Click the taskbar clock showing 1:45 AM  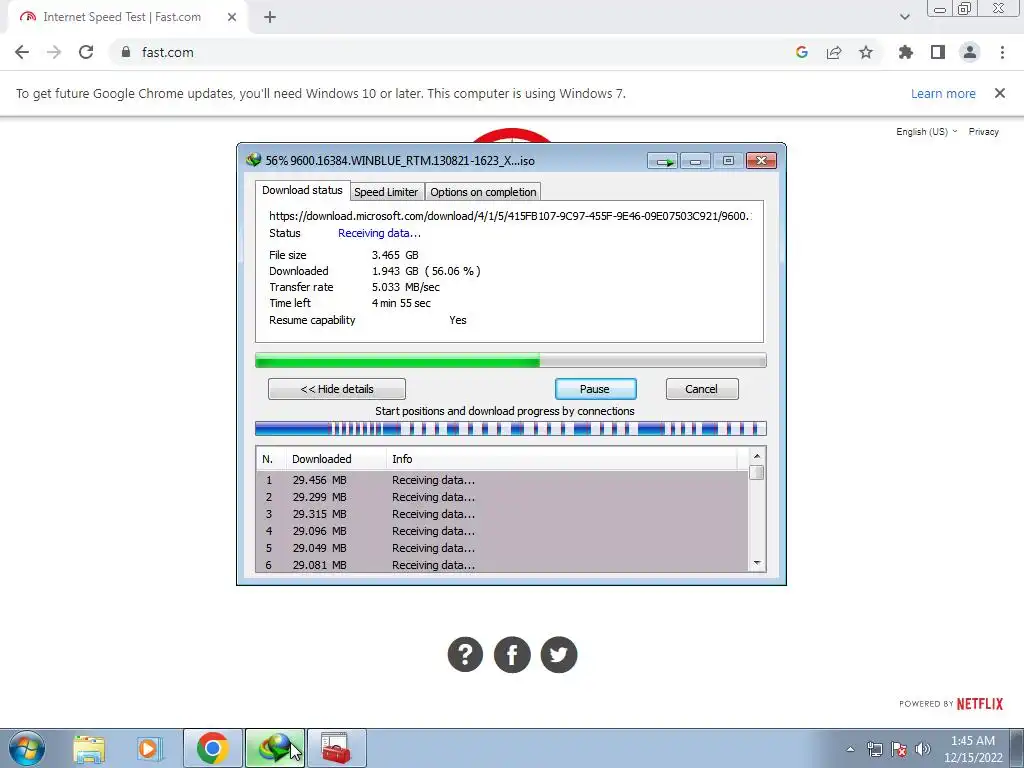(973, 749)
